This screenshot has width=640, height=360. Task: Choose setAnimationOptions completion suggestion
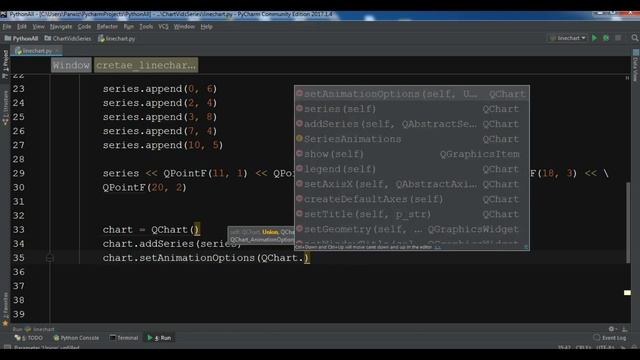point(412,94)
